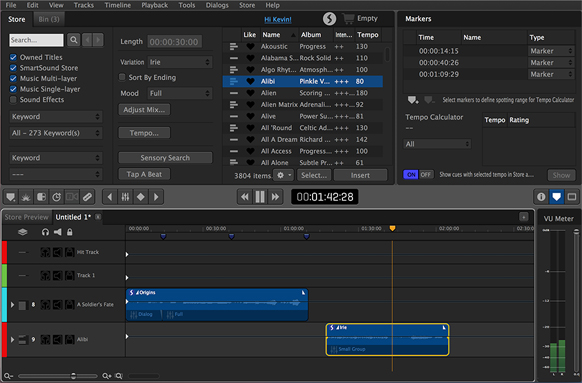The height and width of the screenshot is (383, 582).
Task: Mute Track 1
Action: pos(58,275)
